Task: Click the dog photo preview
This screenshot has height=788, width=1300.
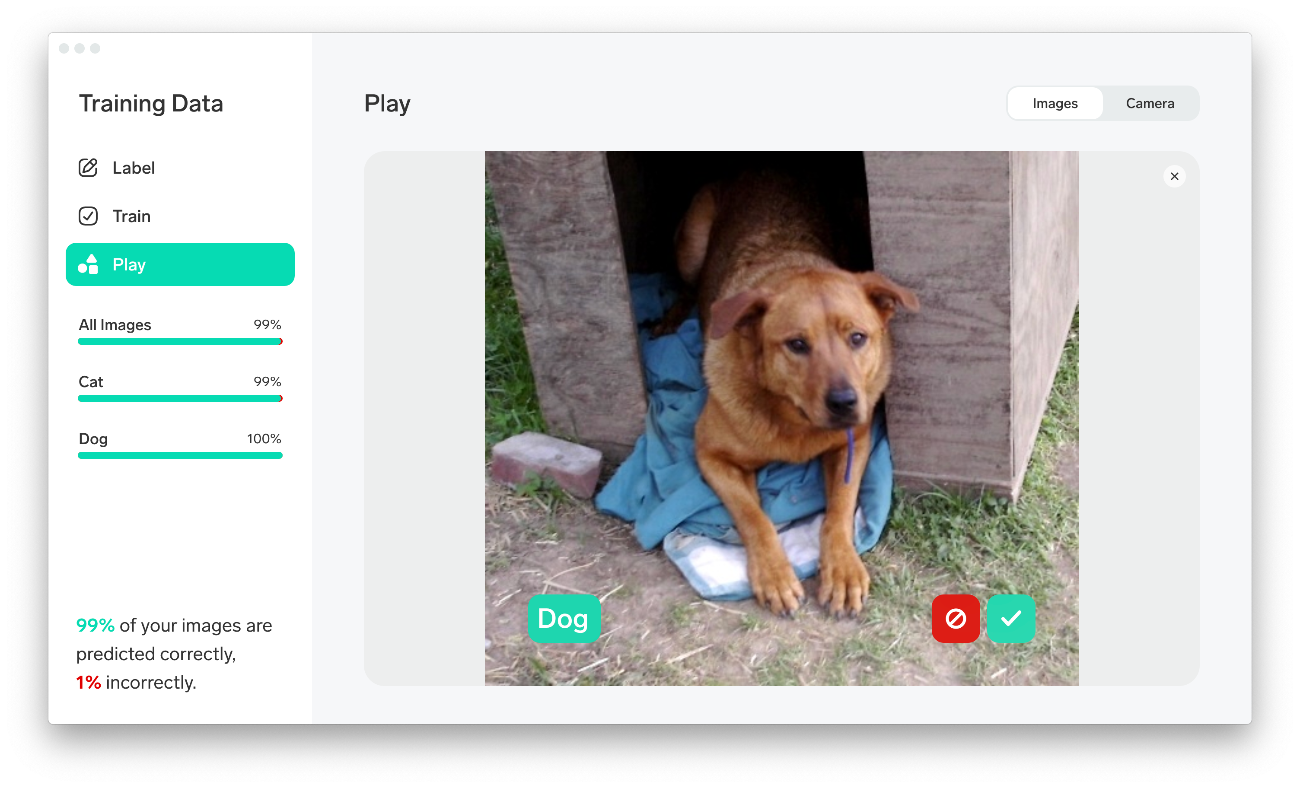Action: (782, 418)
